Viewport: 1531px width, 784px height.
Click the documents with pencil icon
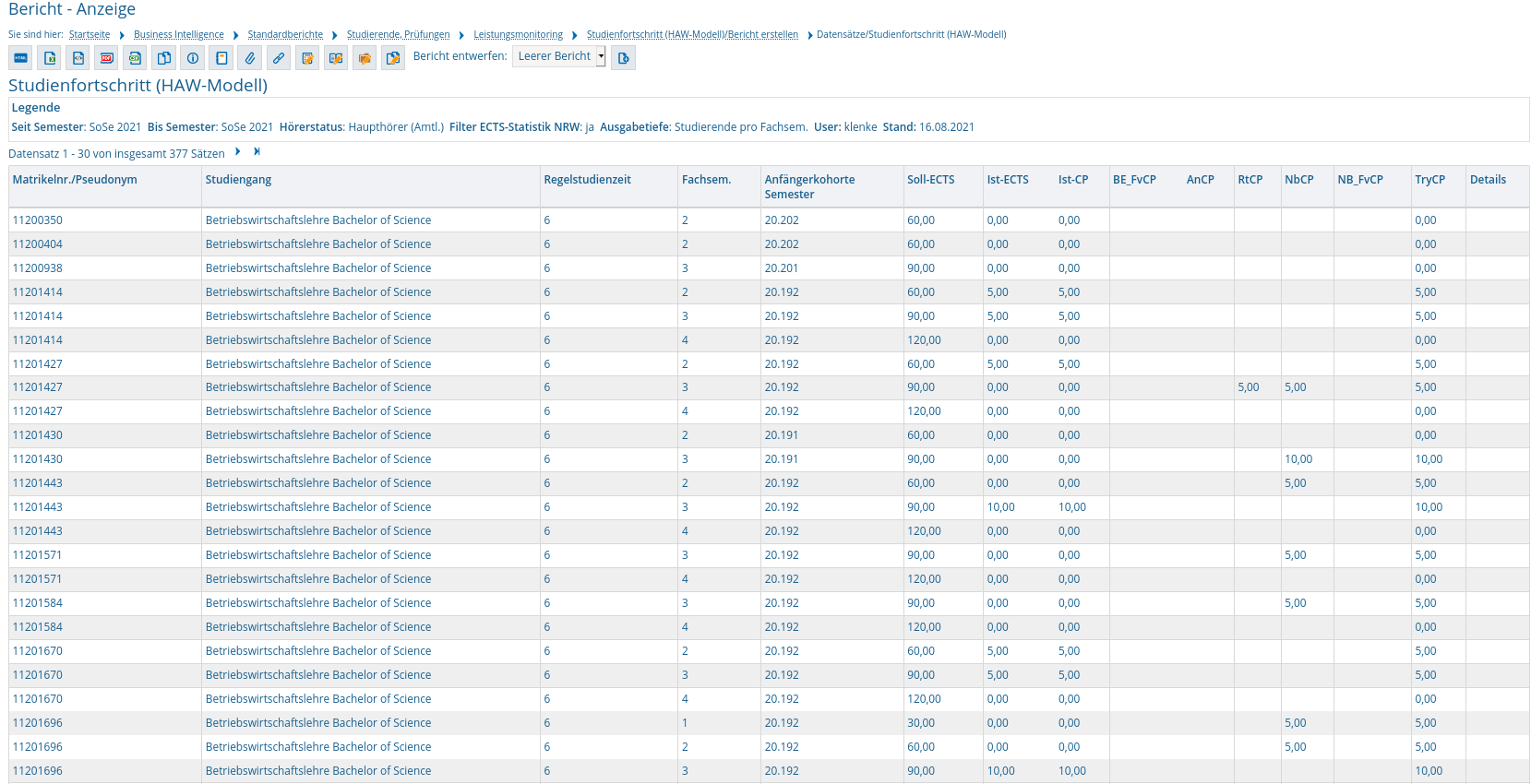coord(392,58)
